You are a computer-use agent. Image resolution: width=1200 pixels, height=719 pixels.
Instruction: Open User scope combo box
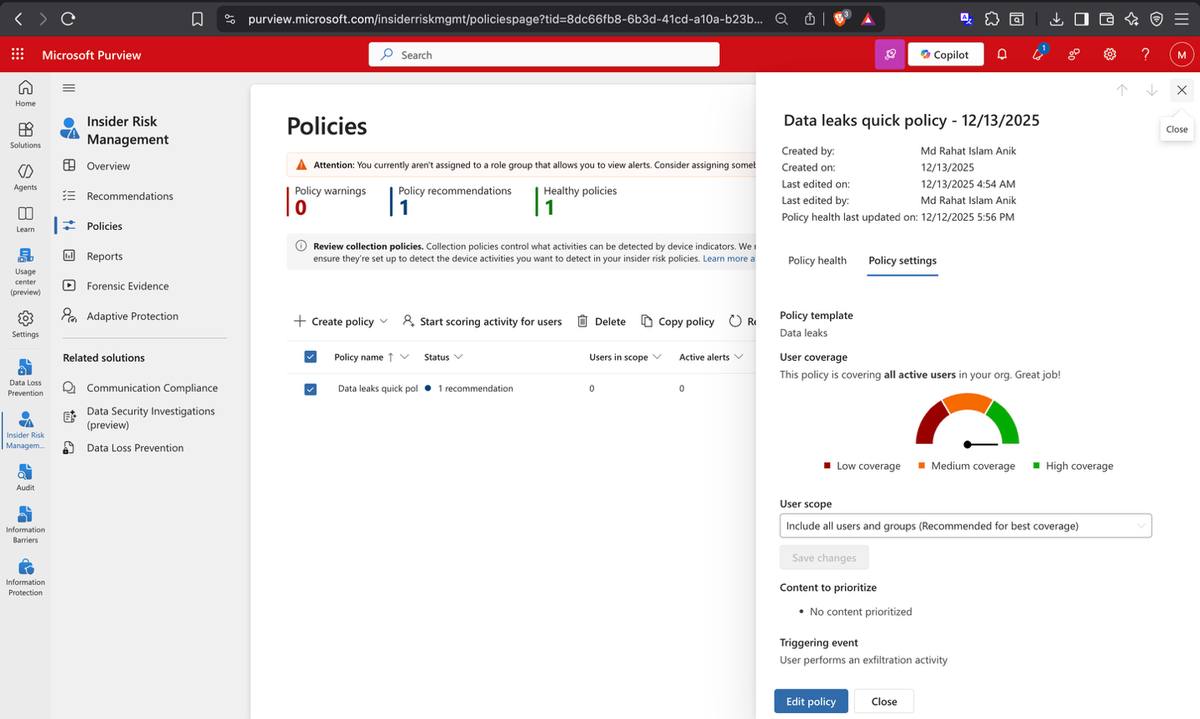click(965, 525)
